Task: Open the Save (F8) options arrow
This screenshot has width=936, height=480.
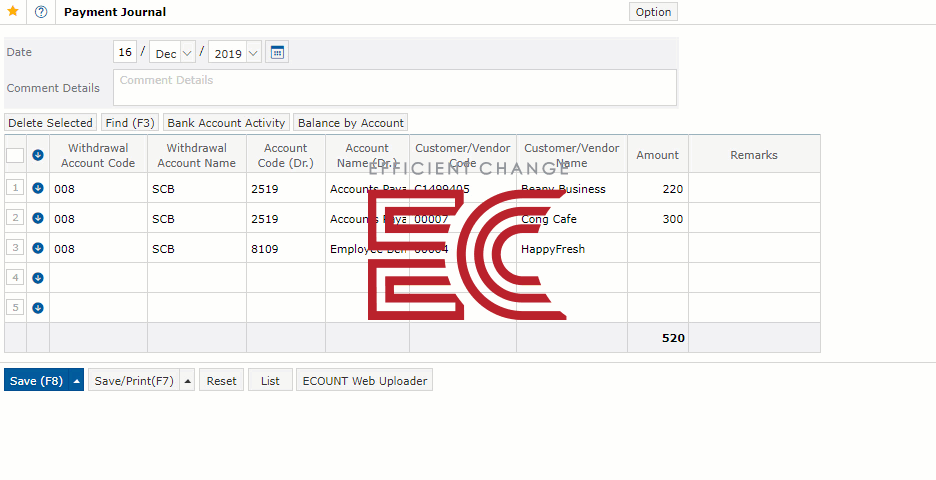Action: tap(76, 381)
